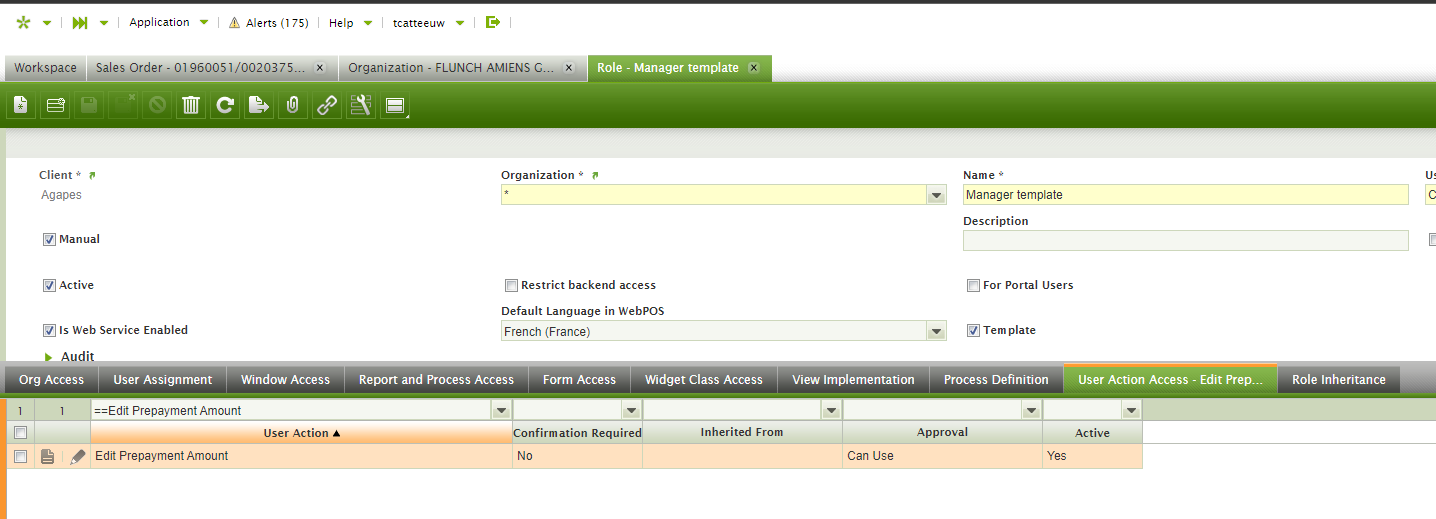Click the Description input field

coord(1185,240)
